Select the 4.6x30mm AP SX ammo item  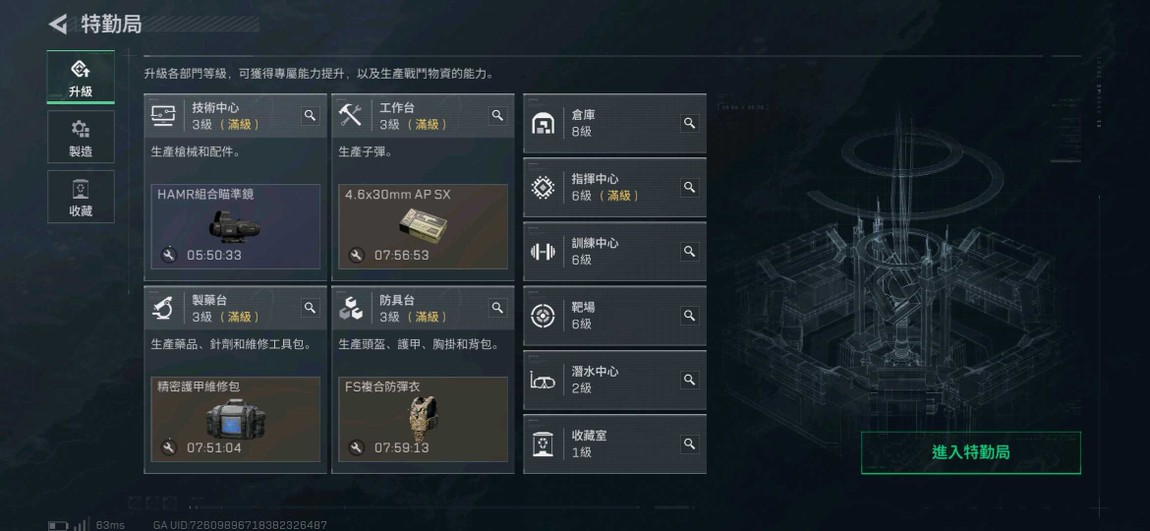pyautogui.click(x=423, y=227)
